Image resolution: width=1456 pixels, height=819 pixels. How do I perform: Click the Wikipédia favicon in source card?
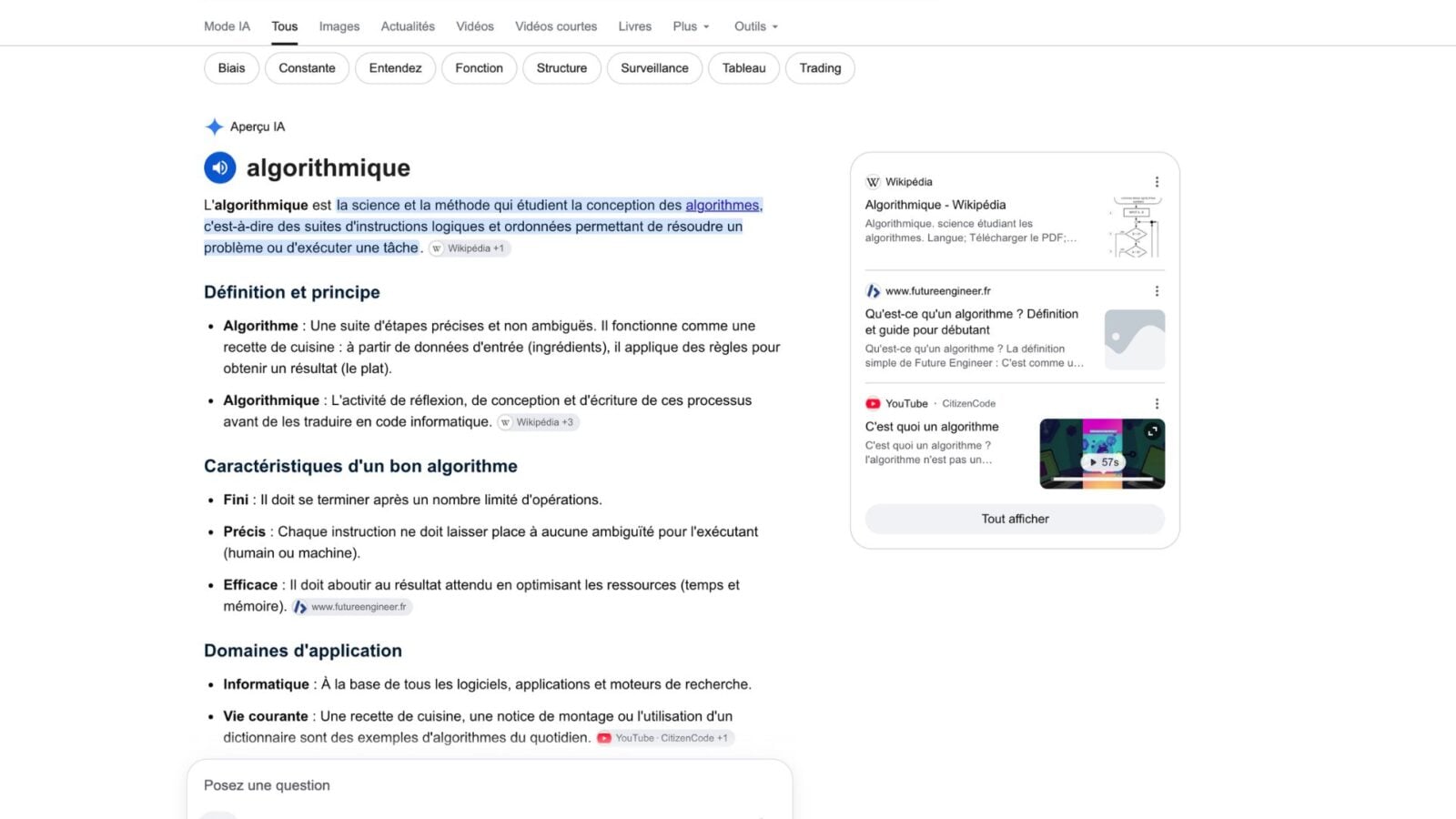(x=873, y=182)
